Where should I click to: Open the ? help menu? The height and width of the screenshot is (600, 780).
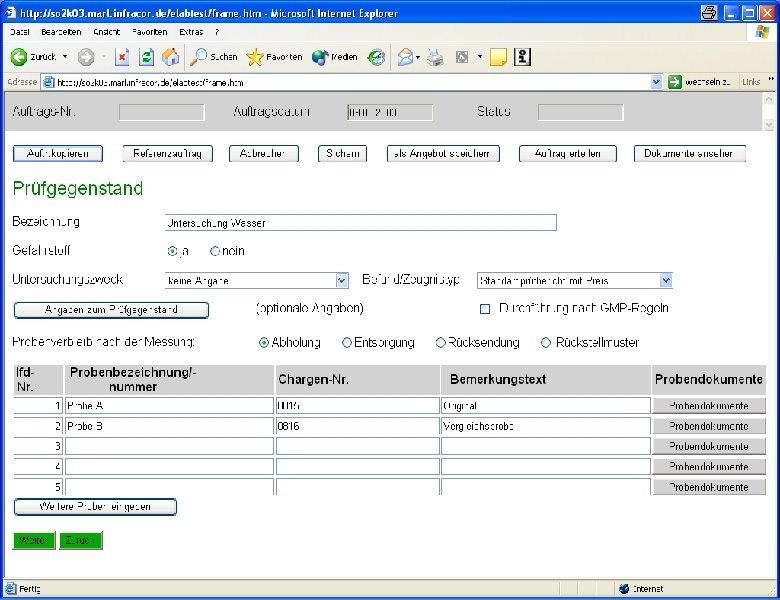coord(217,32)
